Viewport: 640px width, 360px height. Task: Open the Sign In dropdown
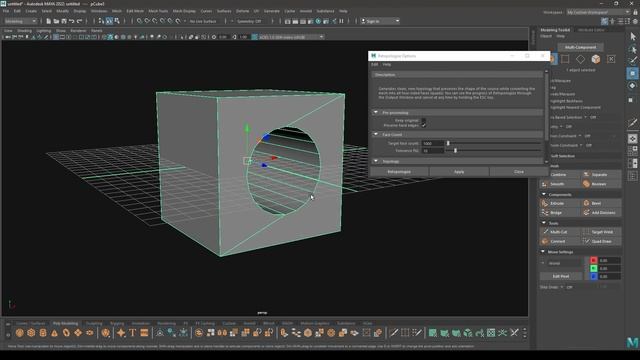click(380, 21)
